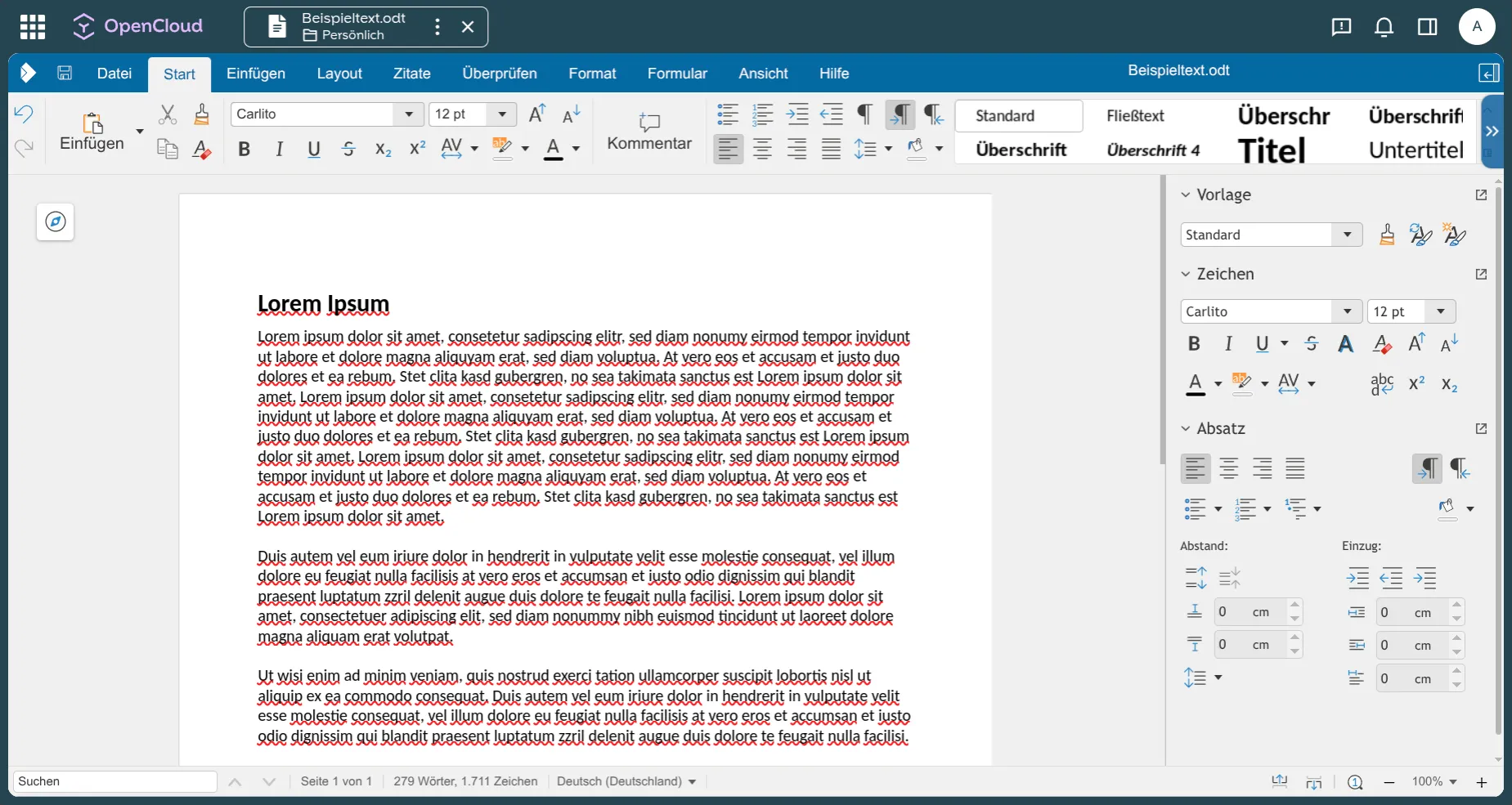Screen dimensions: 1512x805
Task: Open the Einfügen ribbon tab
Action: tap(256, 74)
